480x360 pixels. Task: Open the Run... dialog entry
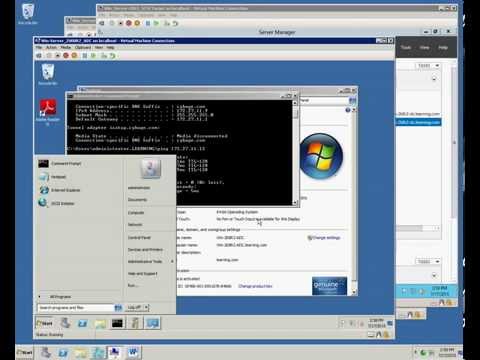(x=132, y=285)
